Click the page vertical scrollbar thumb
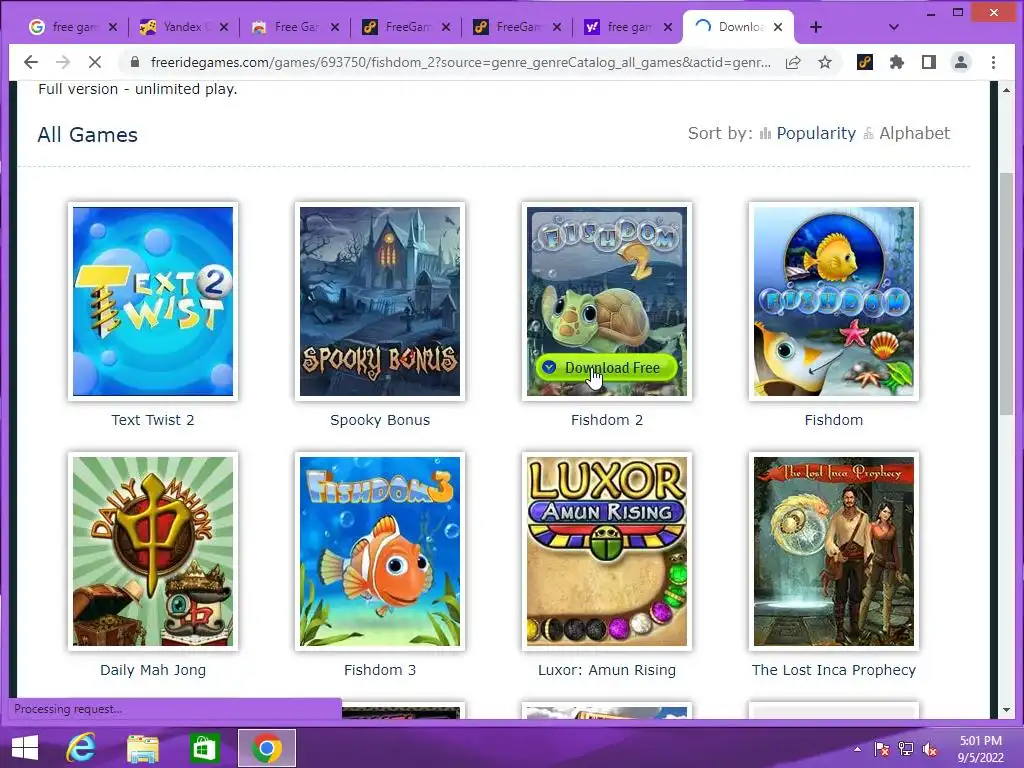 point(1006,293)
